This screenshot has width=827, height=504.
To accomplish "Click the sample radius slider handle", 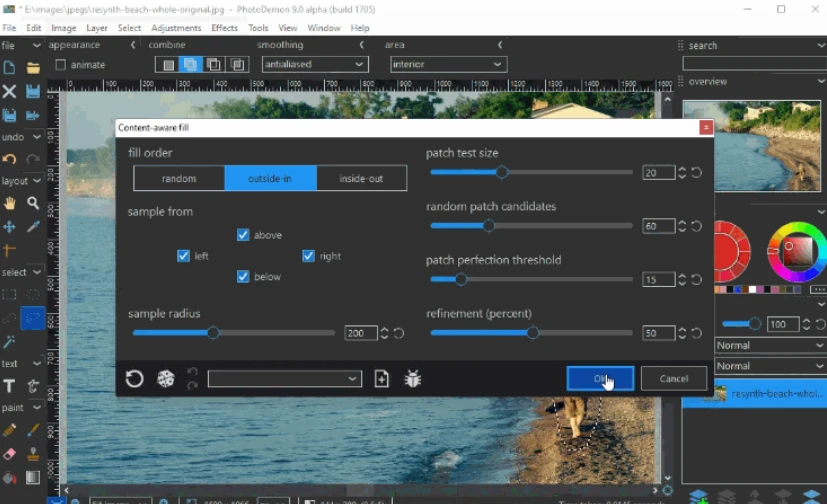I will pyautogui.click(x=213, y=333).
